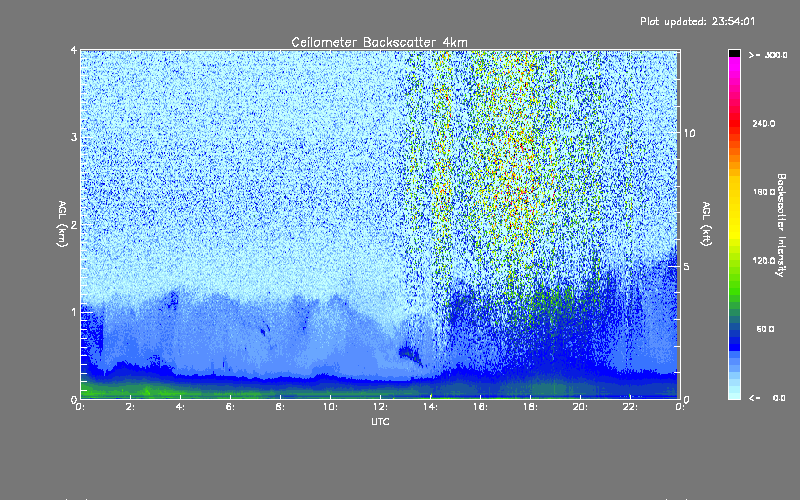Click the '4' label on km axis

point(74,50)
